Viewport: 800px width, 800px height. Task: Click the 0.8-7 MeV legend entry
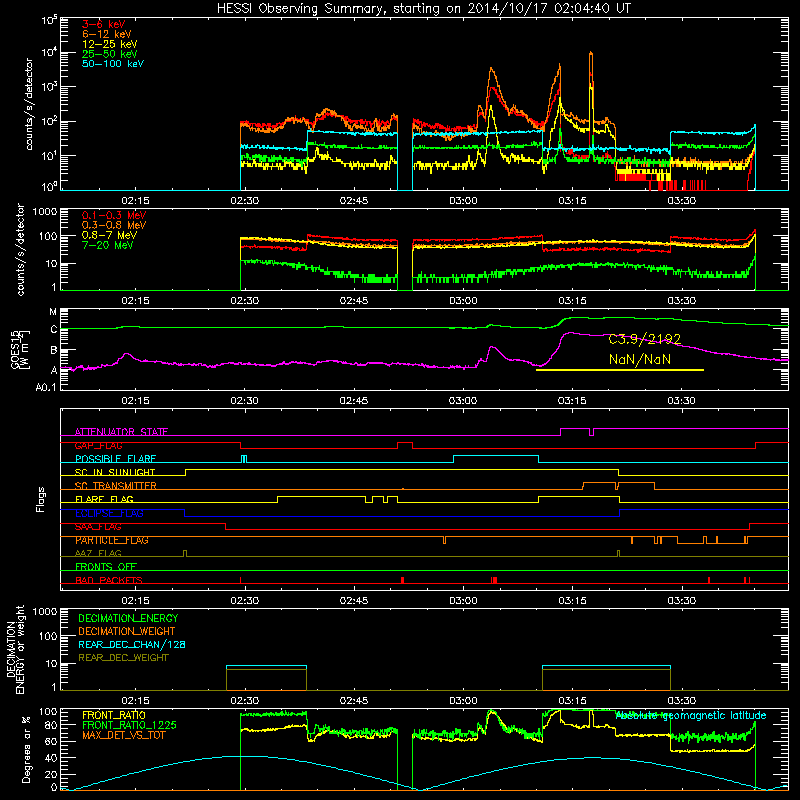[110, 235]
